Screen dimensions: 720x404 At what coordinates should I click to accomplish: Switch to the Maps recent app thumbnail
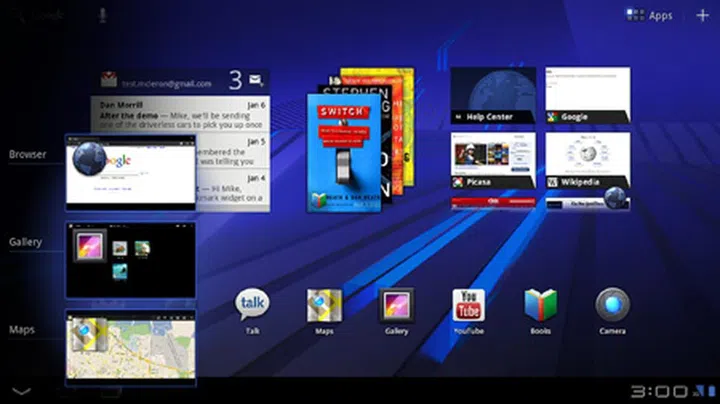tap(131, 348)
